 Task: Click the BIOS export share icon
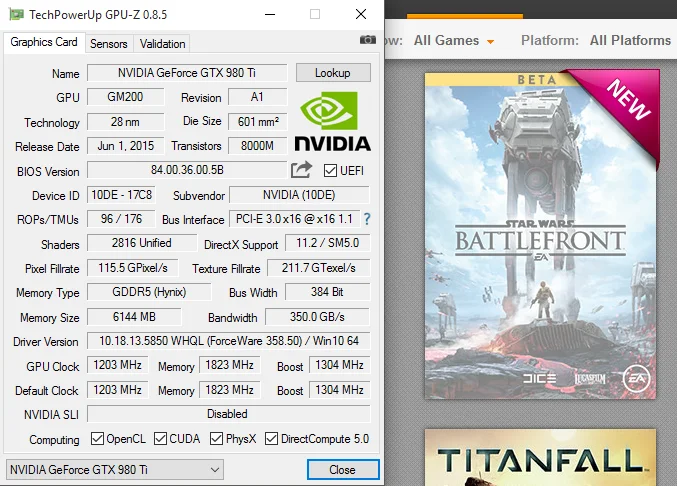coord(301,170)
